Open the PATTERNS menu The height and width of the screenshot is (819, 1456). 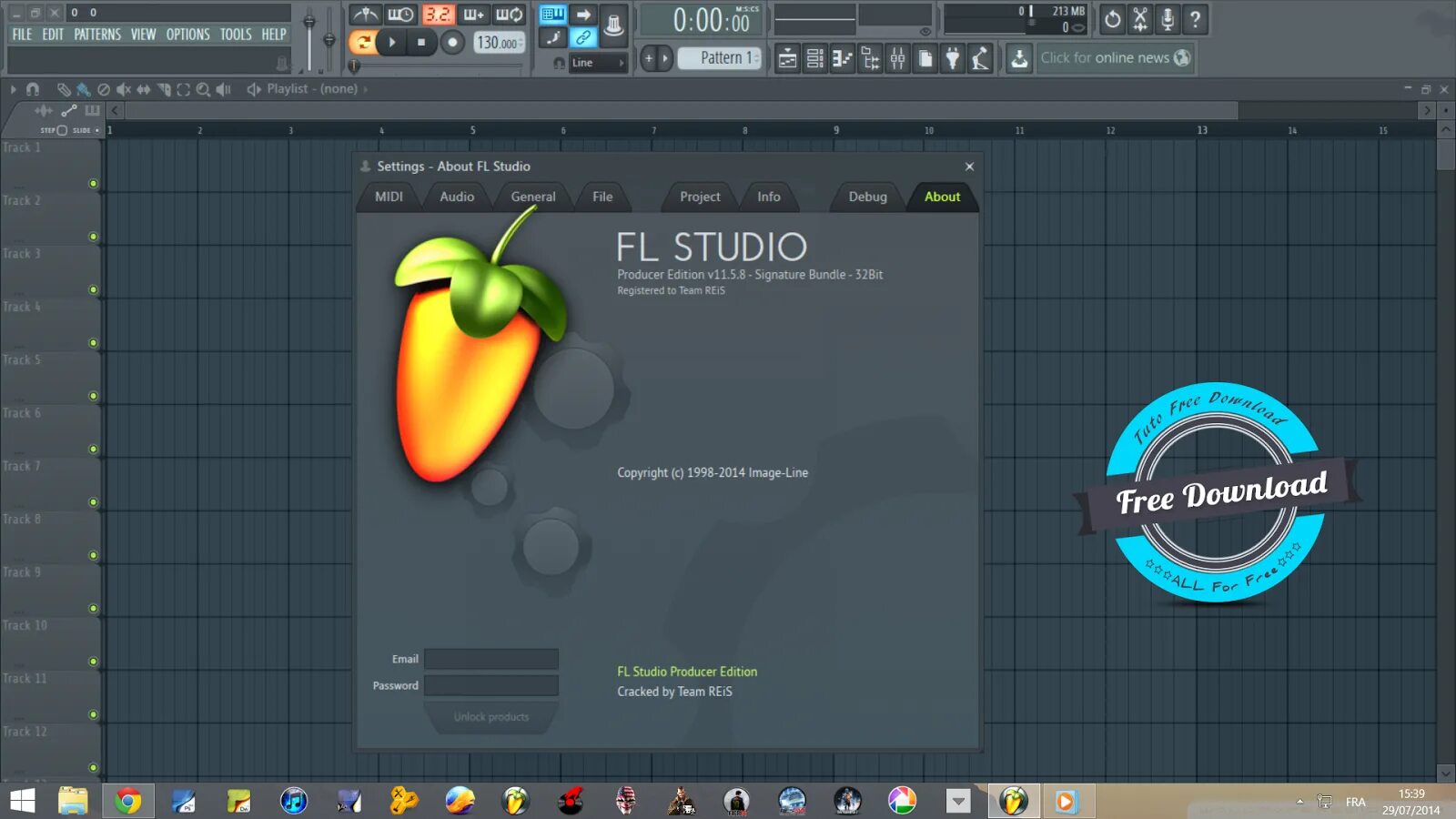click(x=97, y=35)
